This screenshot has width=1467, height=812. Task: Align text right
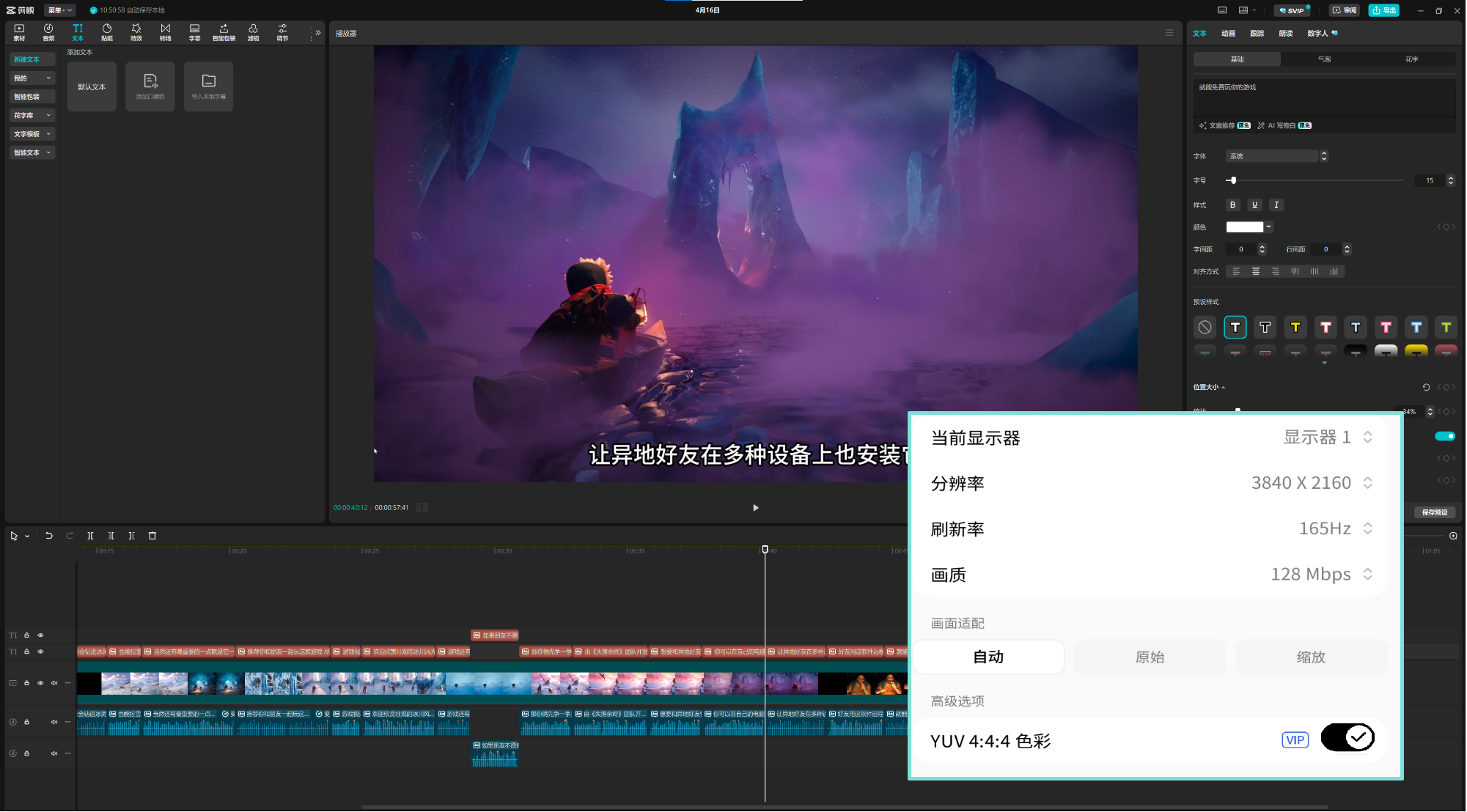[x=1276, y=272]
